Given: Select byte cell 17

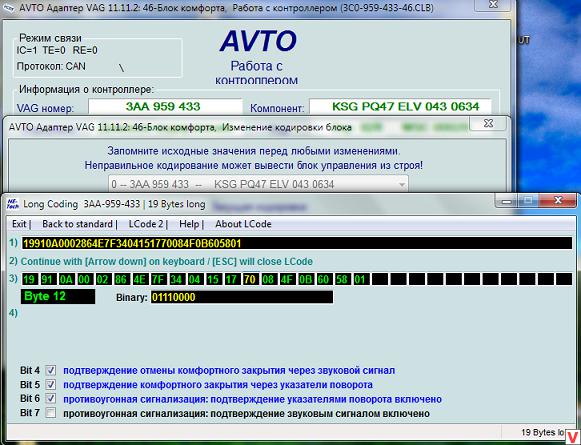Looking at the screenshot, I should click(232, 279).
